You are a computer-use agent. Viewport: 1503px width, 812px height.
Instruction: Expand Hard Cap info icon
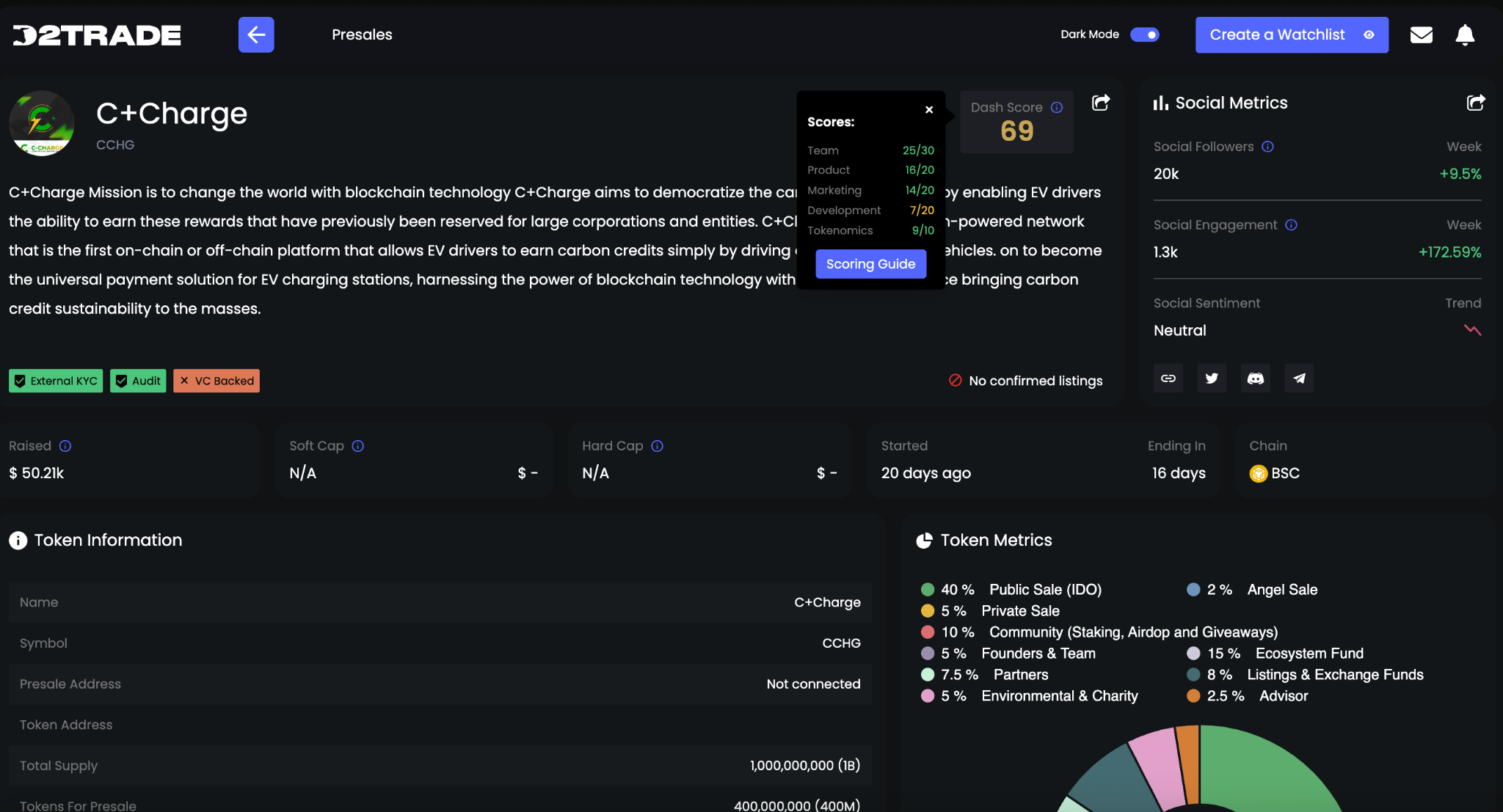tap(658, 446)
